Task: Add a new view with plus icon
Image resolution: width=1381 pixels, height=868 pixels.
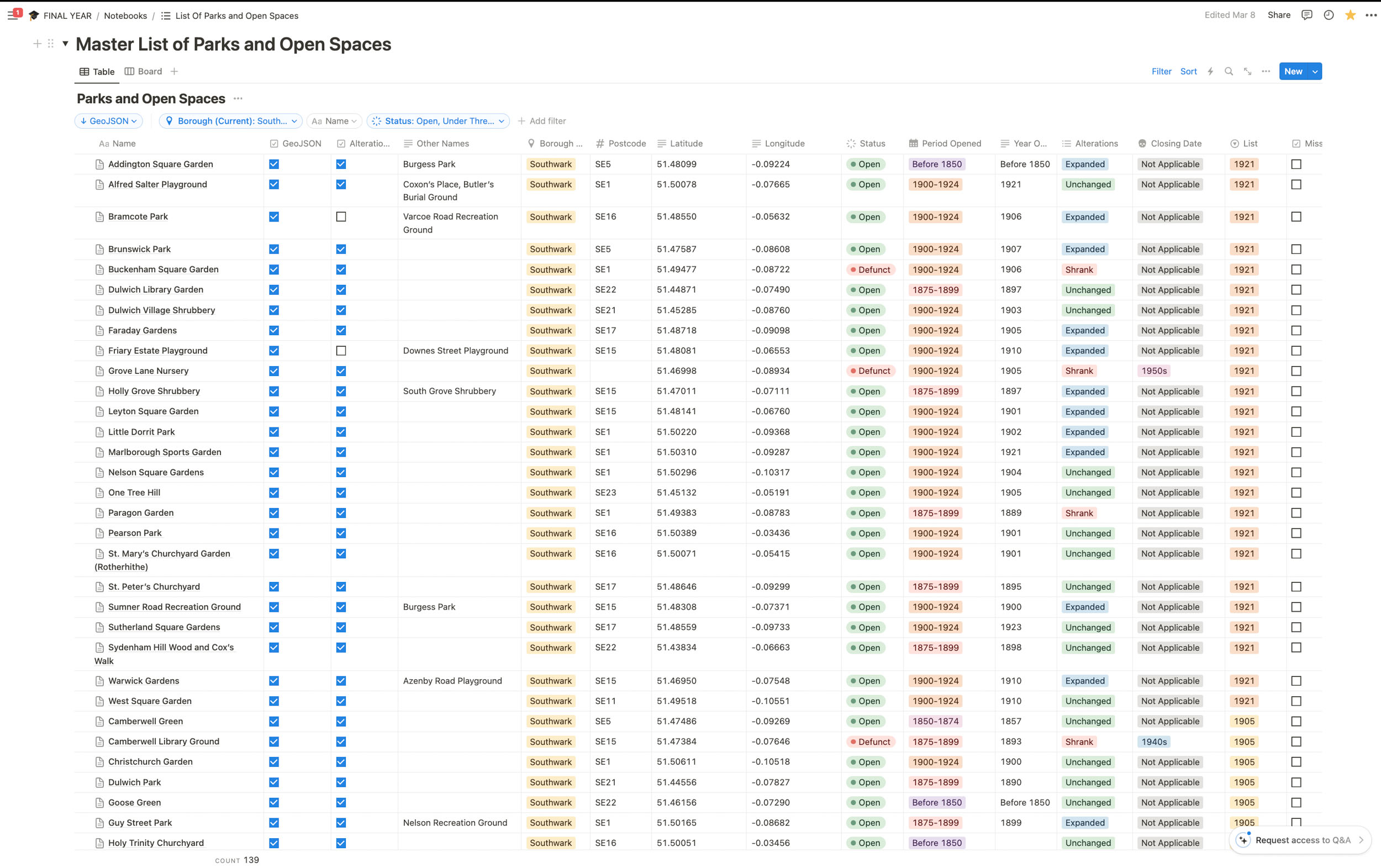Action: (175, 72)
